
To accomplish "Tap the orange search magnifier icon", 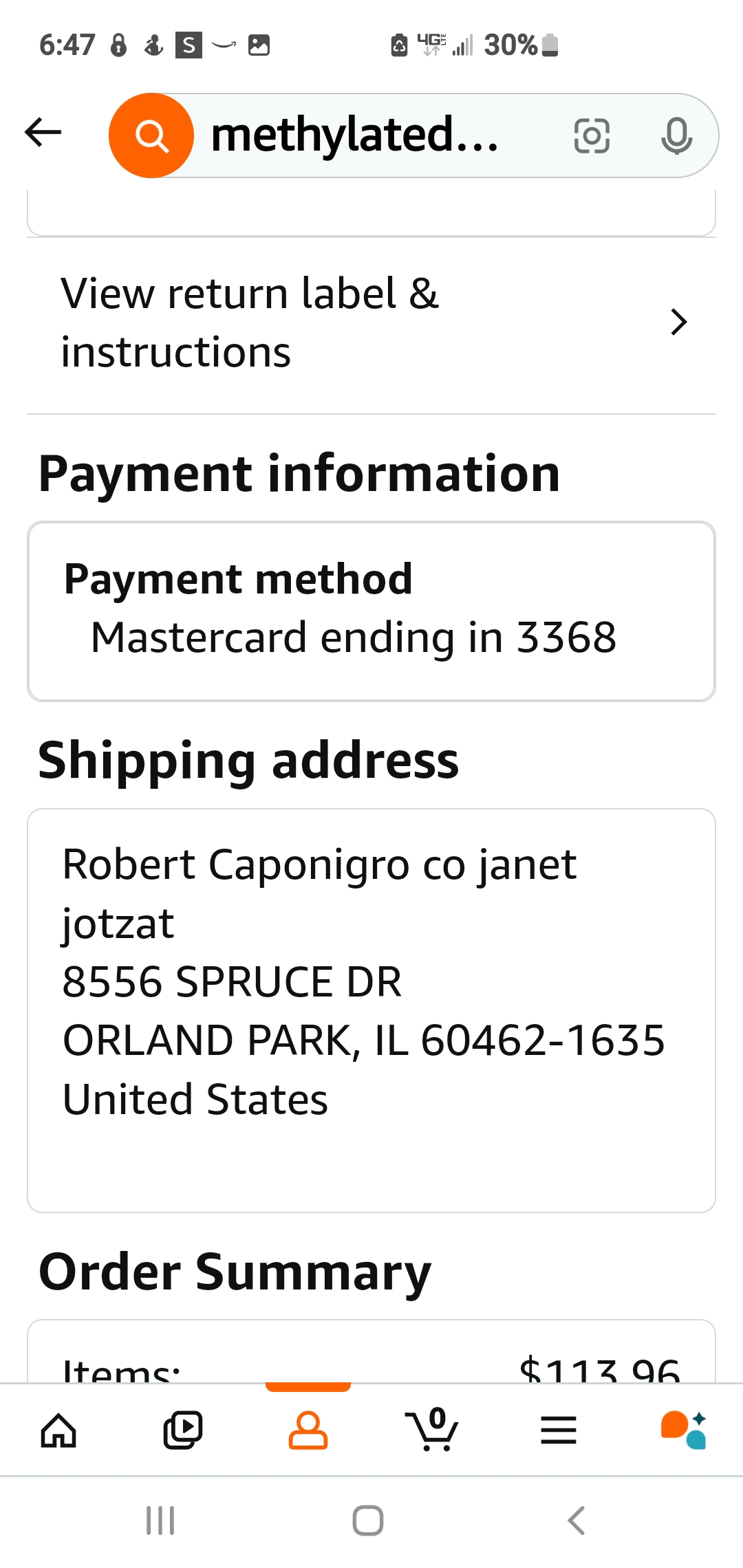I will (x=151, y=135).
